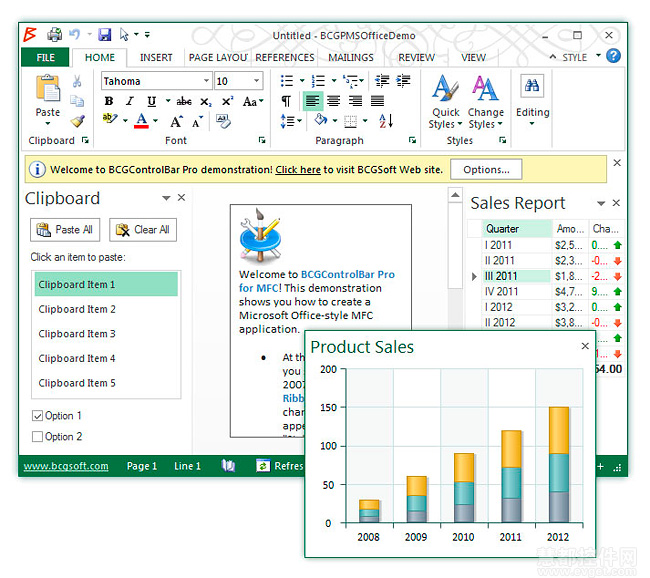Select the IV 2011 row in Sales Report
650x578 pixels.
tap(546, 291)
